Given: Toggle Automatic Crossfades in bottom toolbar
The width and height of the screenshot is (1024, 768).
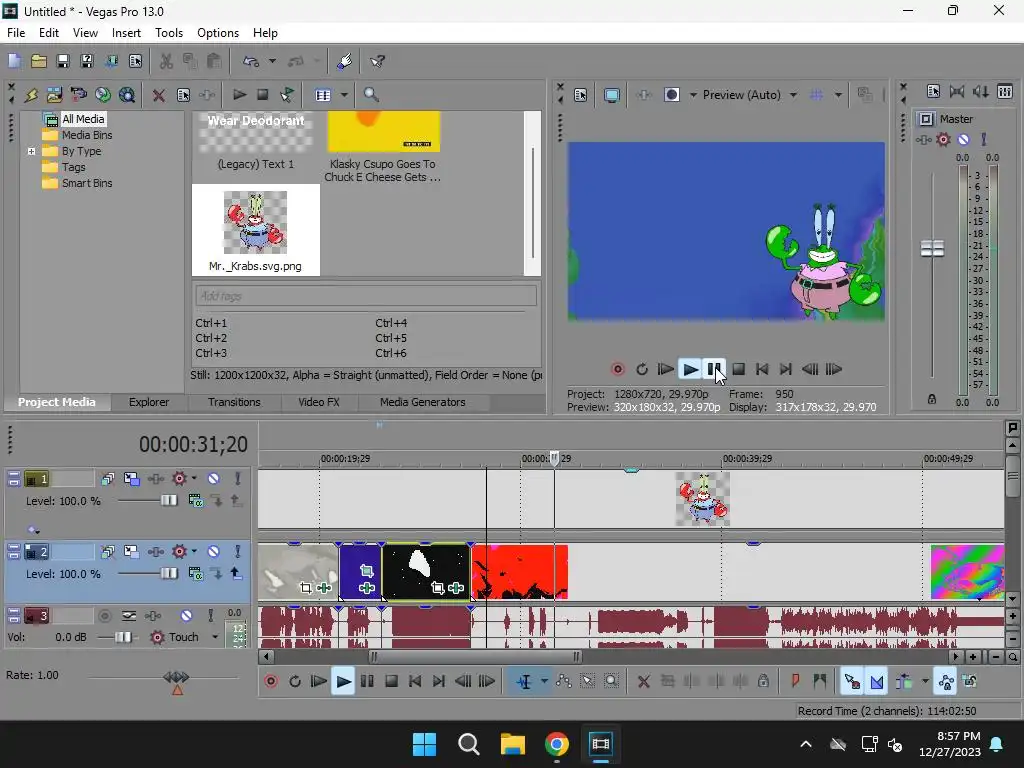Looking at the screenshot, I should pyautogui.click(x=876, y=682).
